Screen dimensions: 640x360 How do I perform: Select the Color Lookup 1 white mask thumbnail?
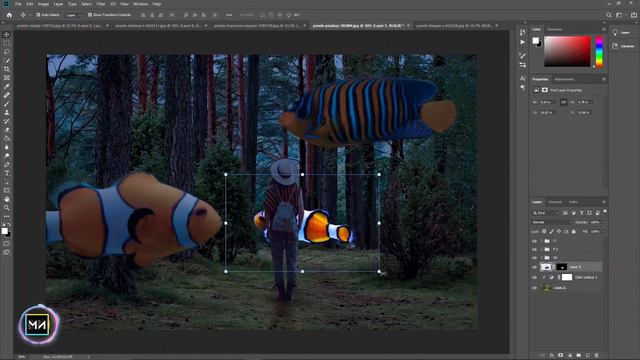[x=567, y=277]
